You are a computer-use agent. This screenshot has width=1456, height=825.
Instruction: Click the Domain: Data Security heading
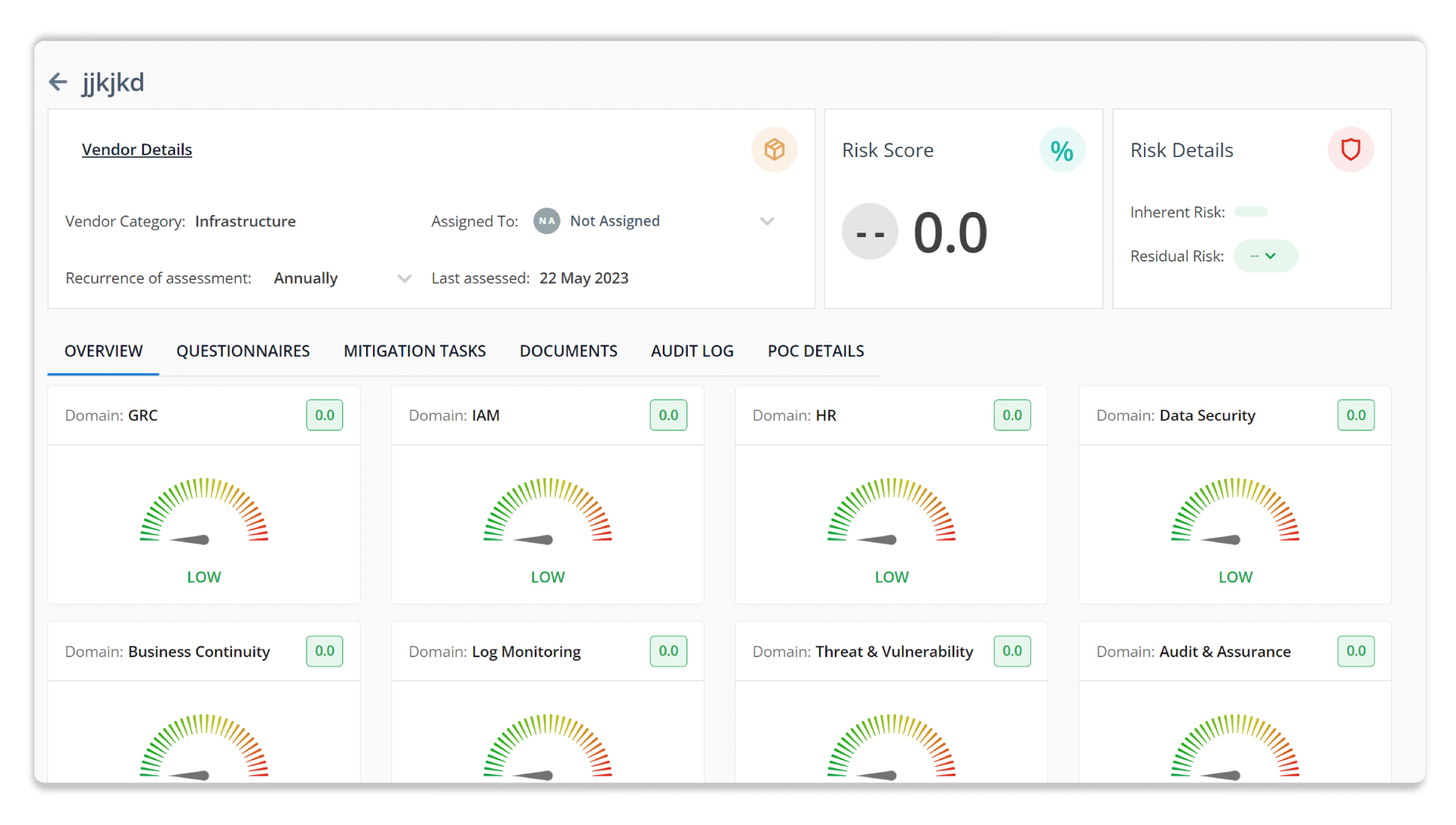(1175, 416)
